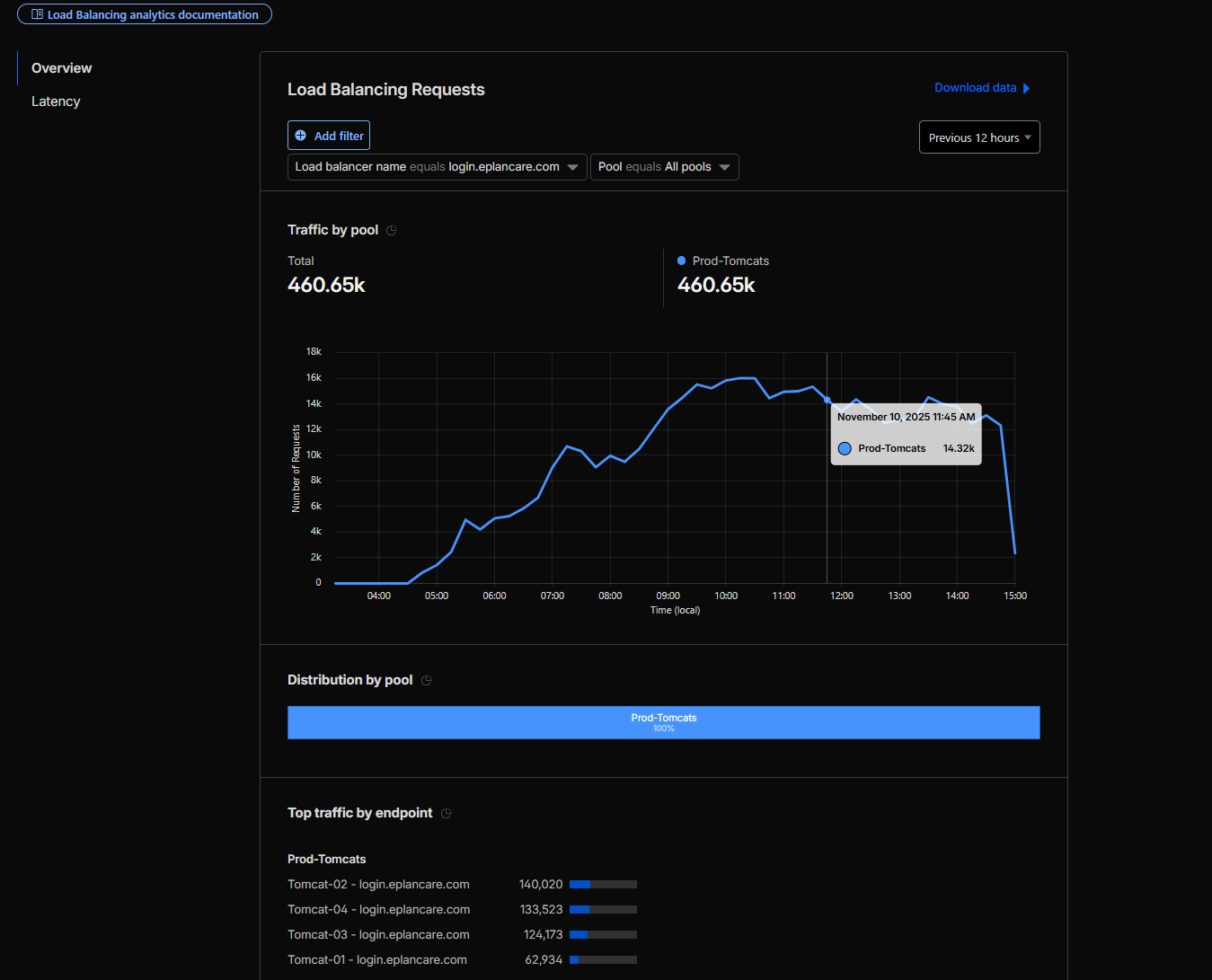The image size is (1212, 980).
Task: Select the Overview tab in the sidebar
Action: click(x=61, y=68)
